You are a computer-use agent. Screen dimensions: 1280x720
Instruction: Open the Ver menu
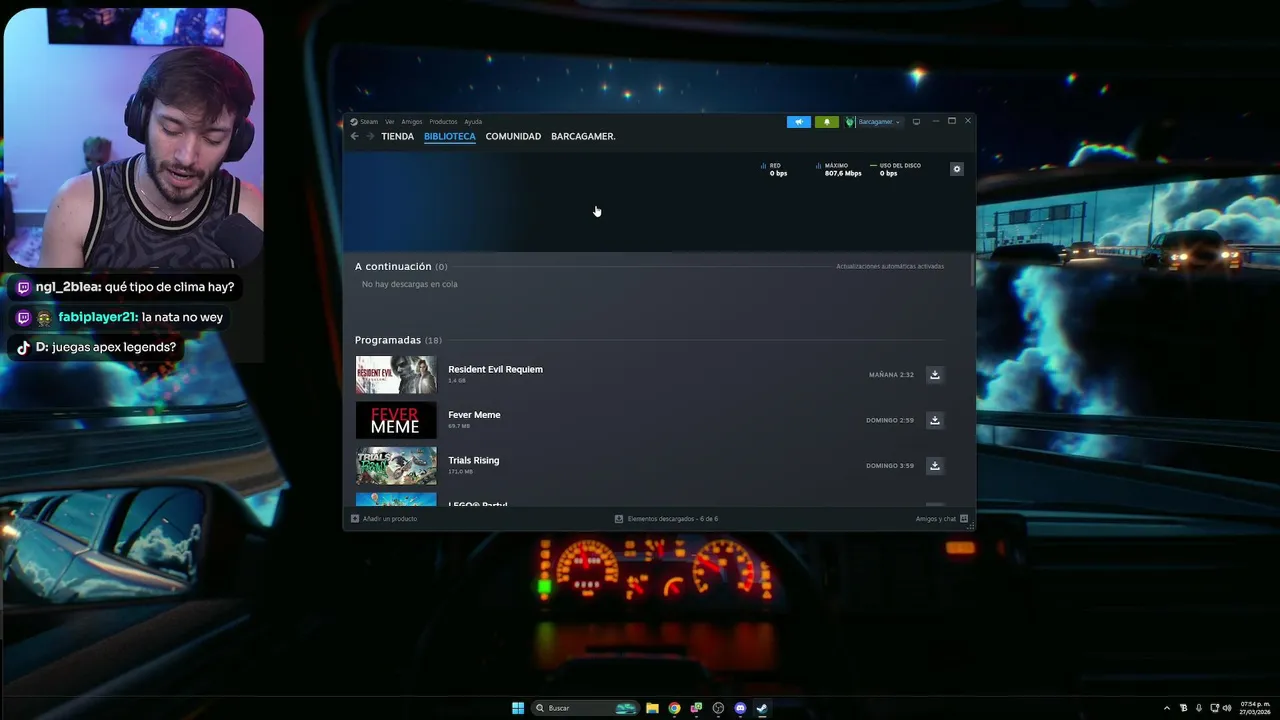coord(390,122)
